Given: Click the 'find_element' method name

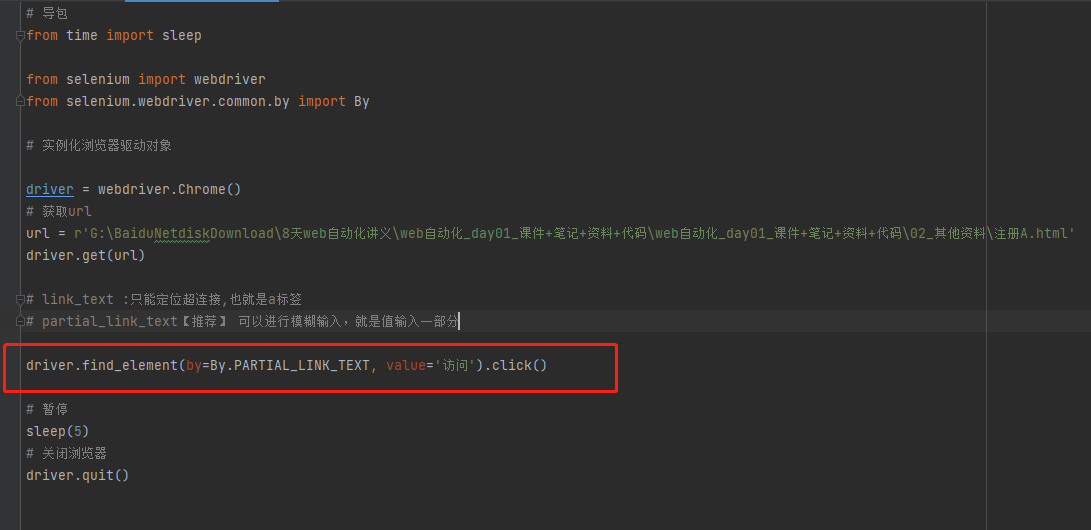Looking at the screenshot, I should [129, 365].
